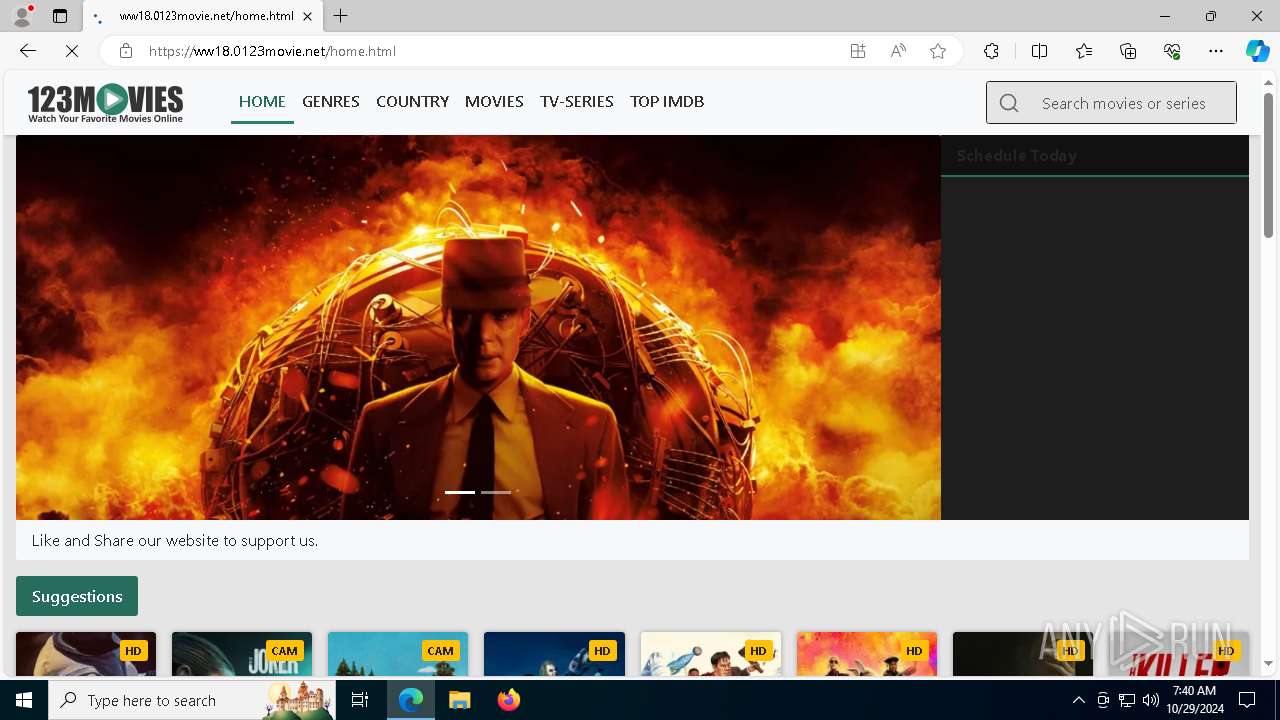Open Browser essentials icon
1280x720 pixels.
(x=1172, y=51)
